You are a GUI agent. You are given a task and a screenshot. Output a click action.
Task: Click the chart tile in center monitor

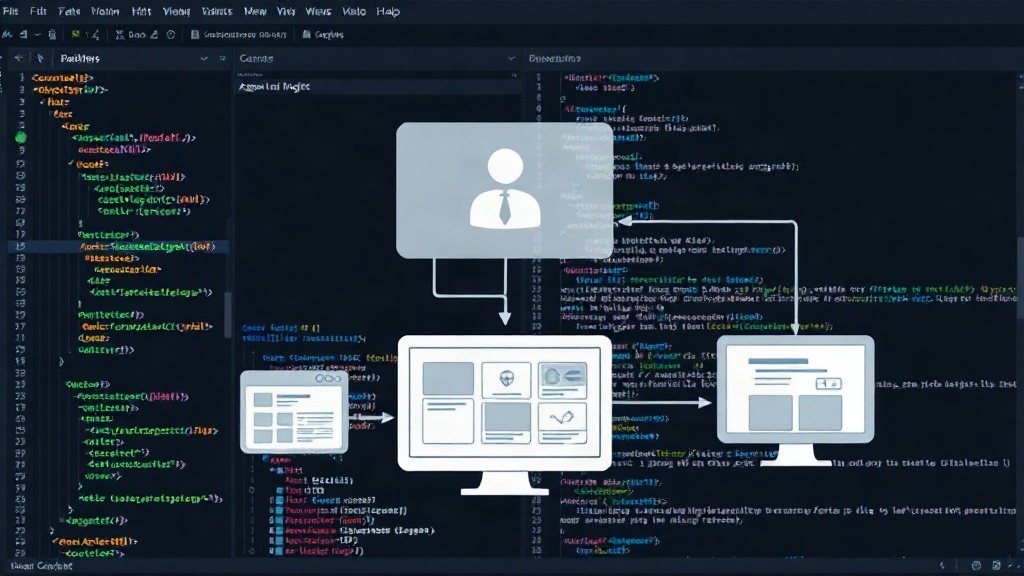pos(562,423)
